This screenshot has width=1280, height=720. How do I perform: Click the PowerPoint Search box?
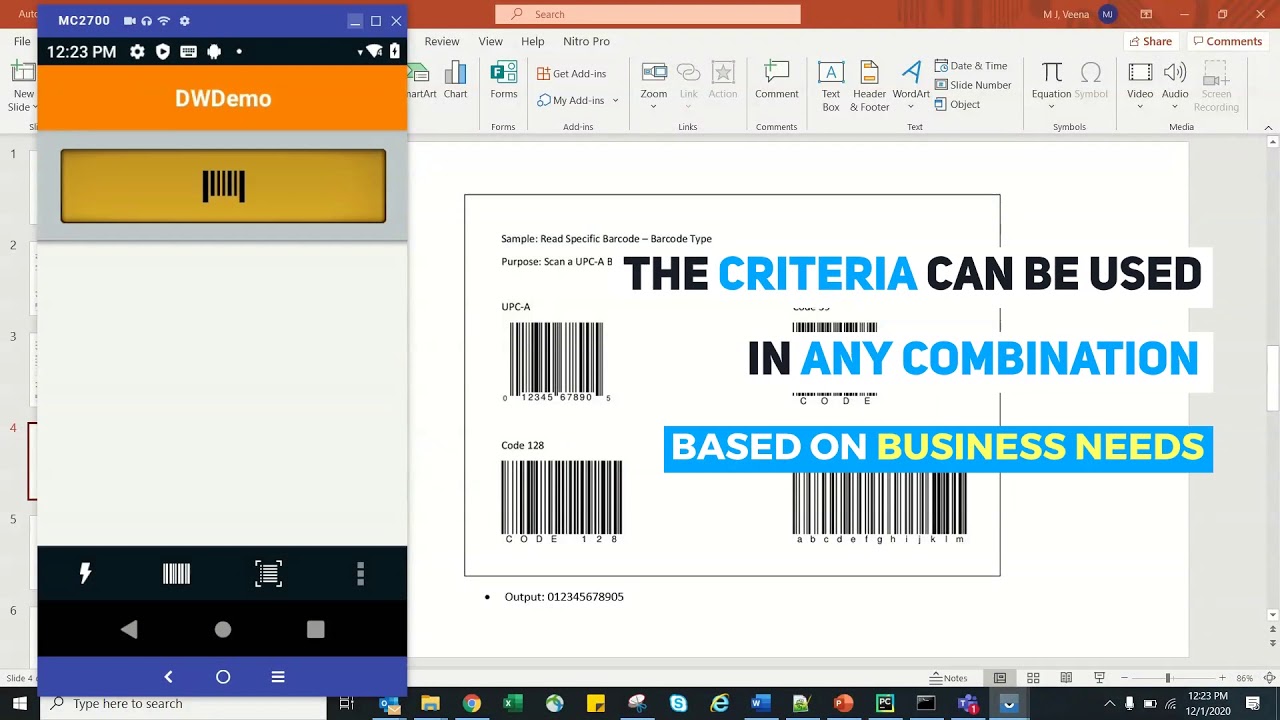648,14
